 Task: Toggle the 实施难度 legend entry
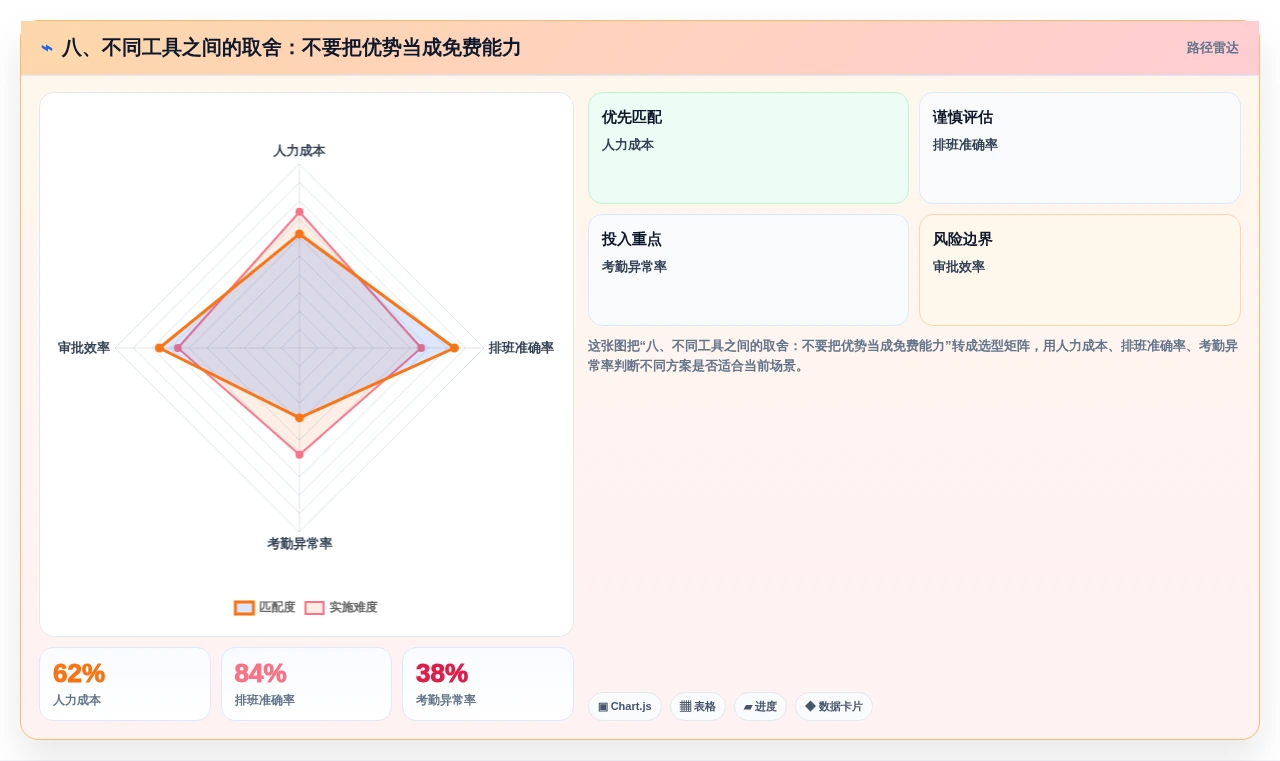pos(341,607)
